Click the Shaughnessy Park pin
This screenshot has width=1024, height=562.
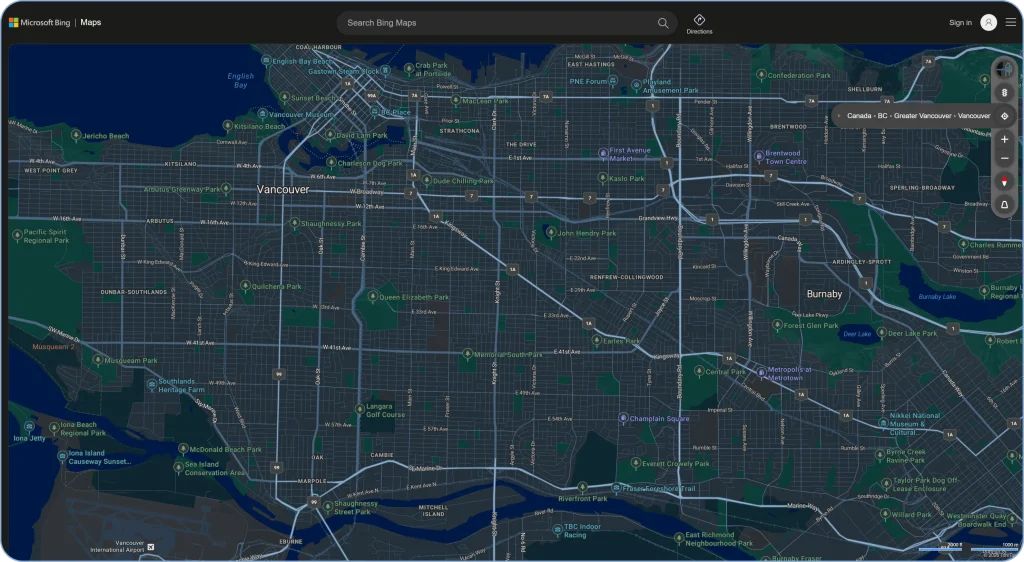pos(295,223)
